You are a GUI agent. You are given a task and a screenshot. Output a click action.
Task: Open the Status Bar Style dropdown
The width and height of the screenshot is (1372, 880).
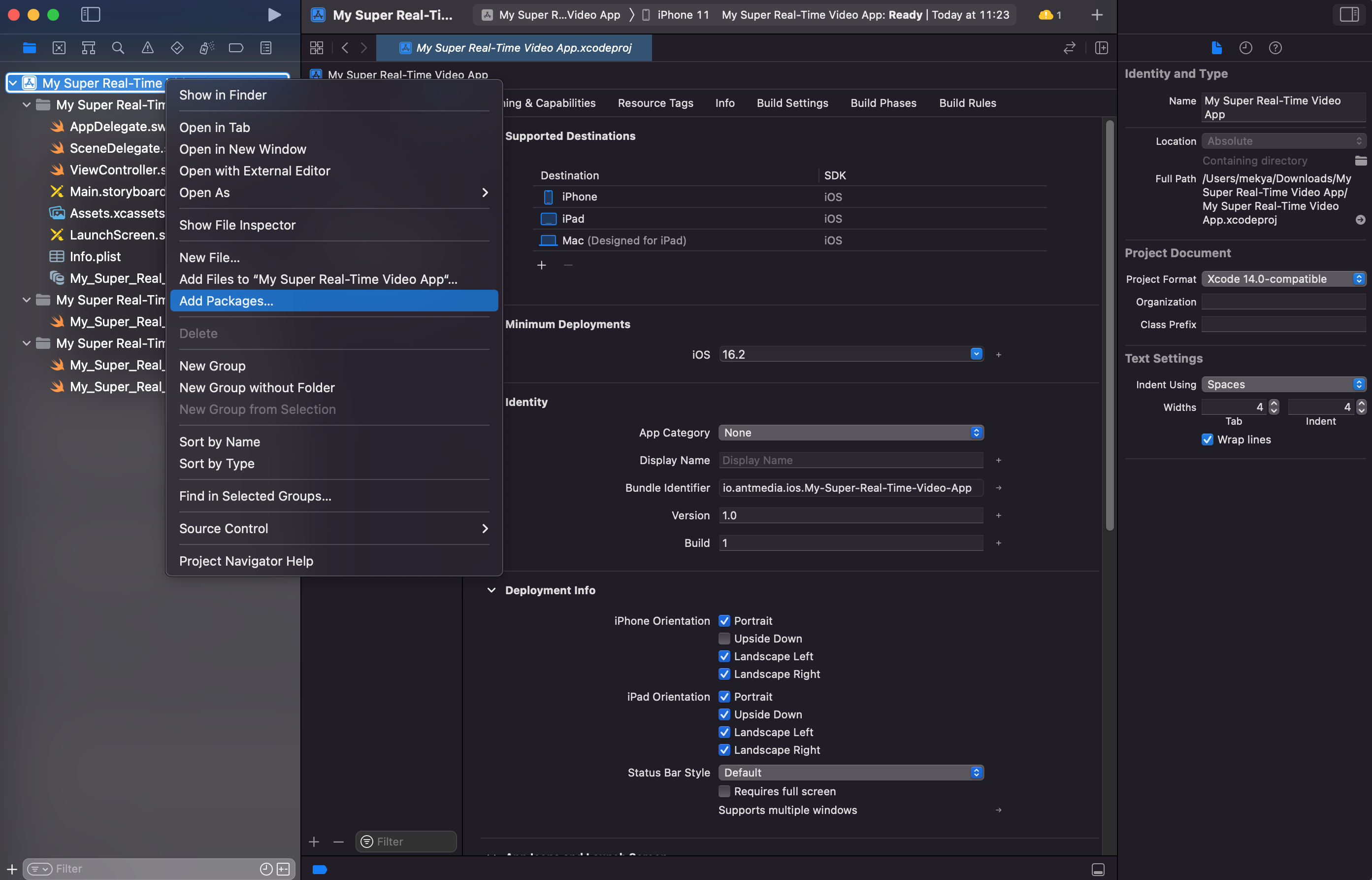coord(850,773)
